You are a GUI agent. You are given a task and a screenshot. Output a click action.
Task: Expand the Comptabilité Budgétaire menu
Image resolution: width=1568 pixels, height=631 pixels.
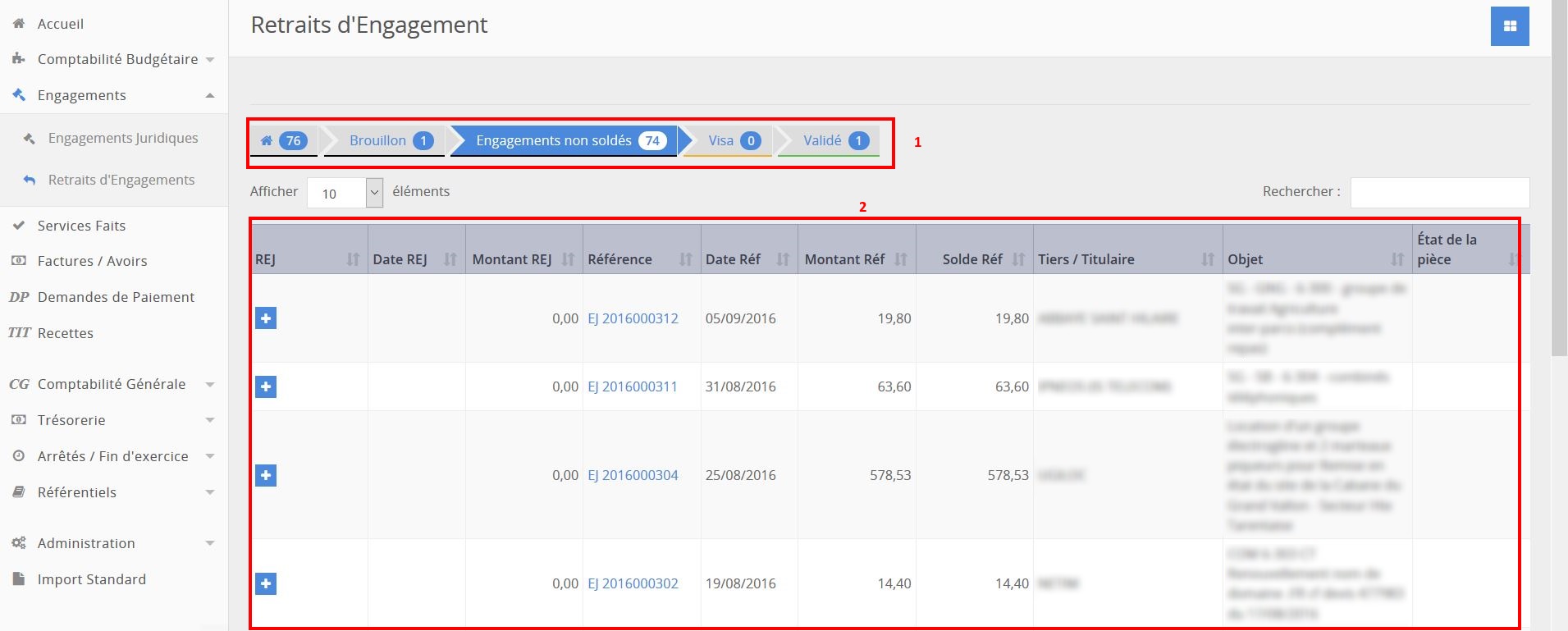117,59
